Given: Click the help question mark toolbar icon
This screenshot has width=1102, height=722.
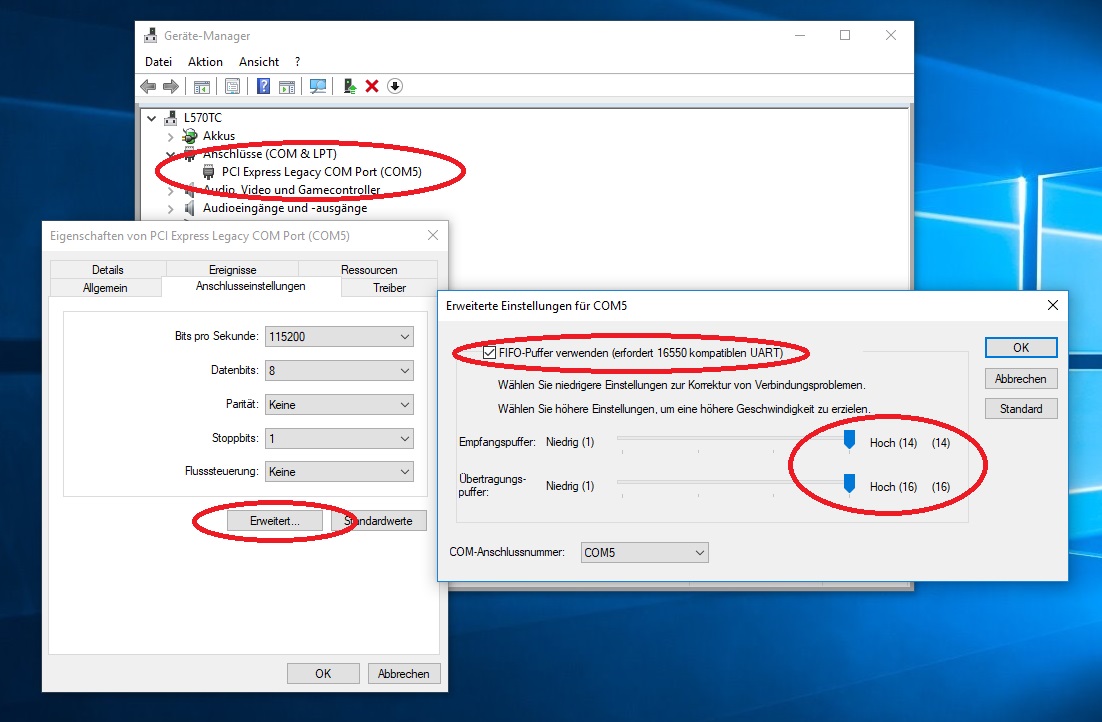Looking at the screenshot, I should [264, 86].
